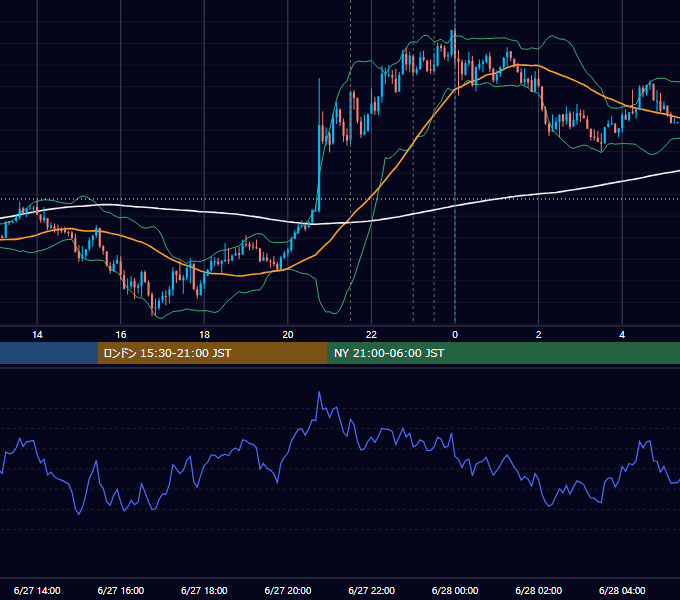This screenshot has width=680, height=600.
Task: Click the 6/27 22:00 date label
Action: tap(371, 590)
